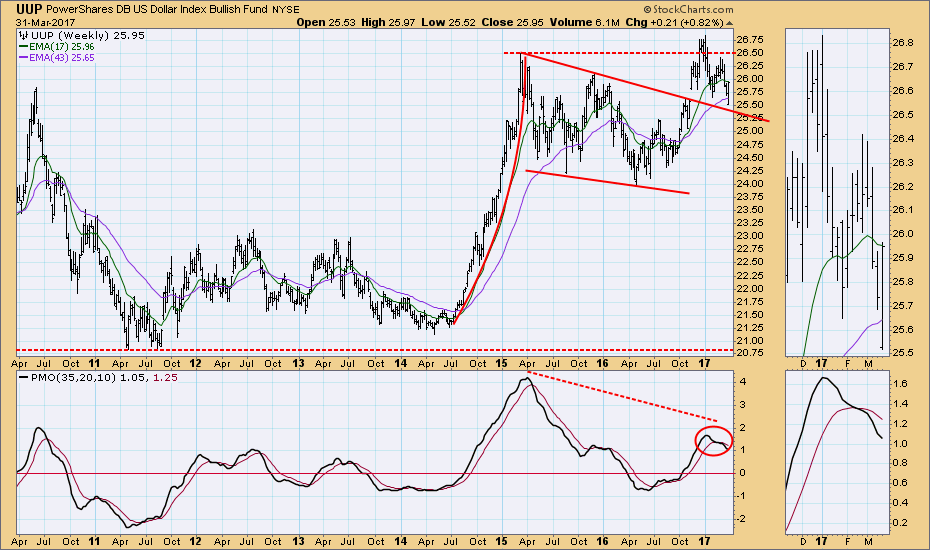The width and height of the screenshot is (930, 550).
Task: Click the 20.75 price axis label
Action: click(x=750, y=352)
